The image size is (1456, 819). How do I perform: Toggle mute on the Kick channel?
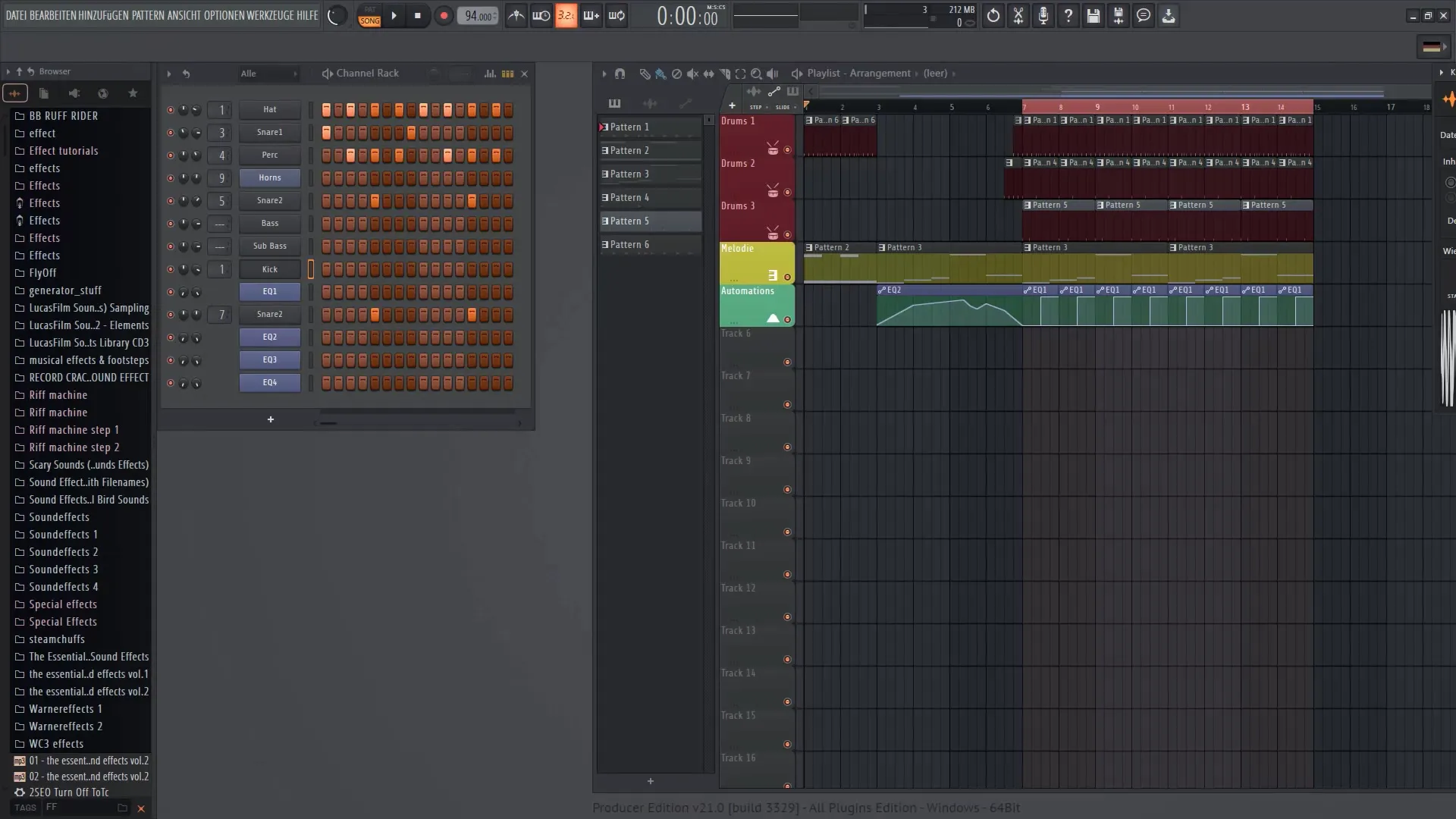pos(169,268)
